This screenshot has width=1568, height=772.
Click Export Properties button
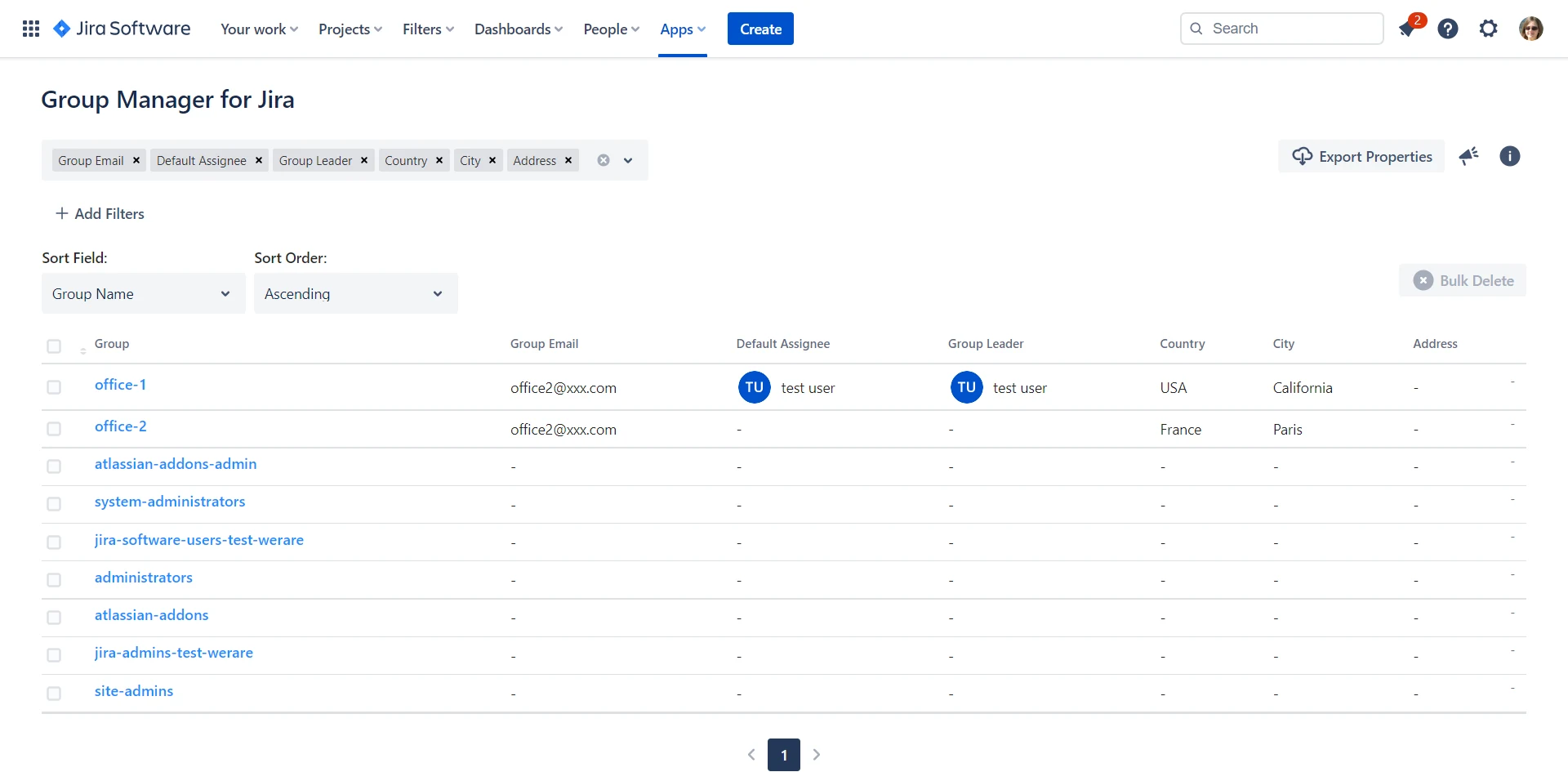1361,156
